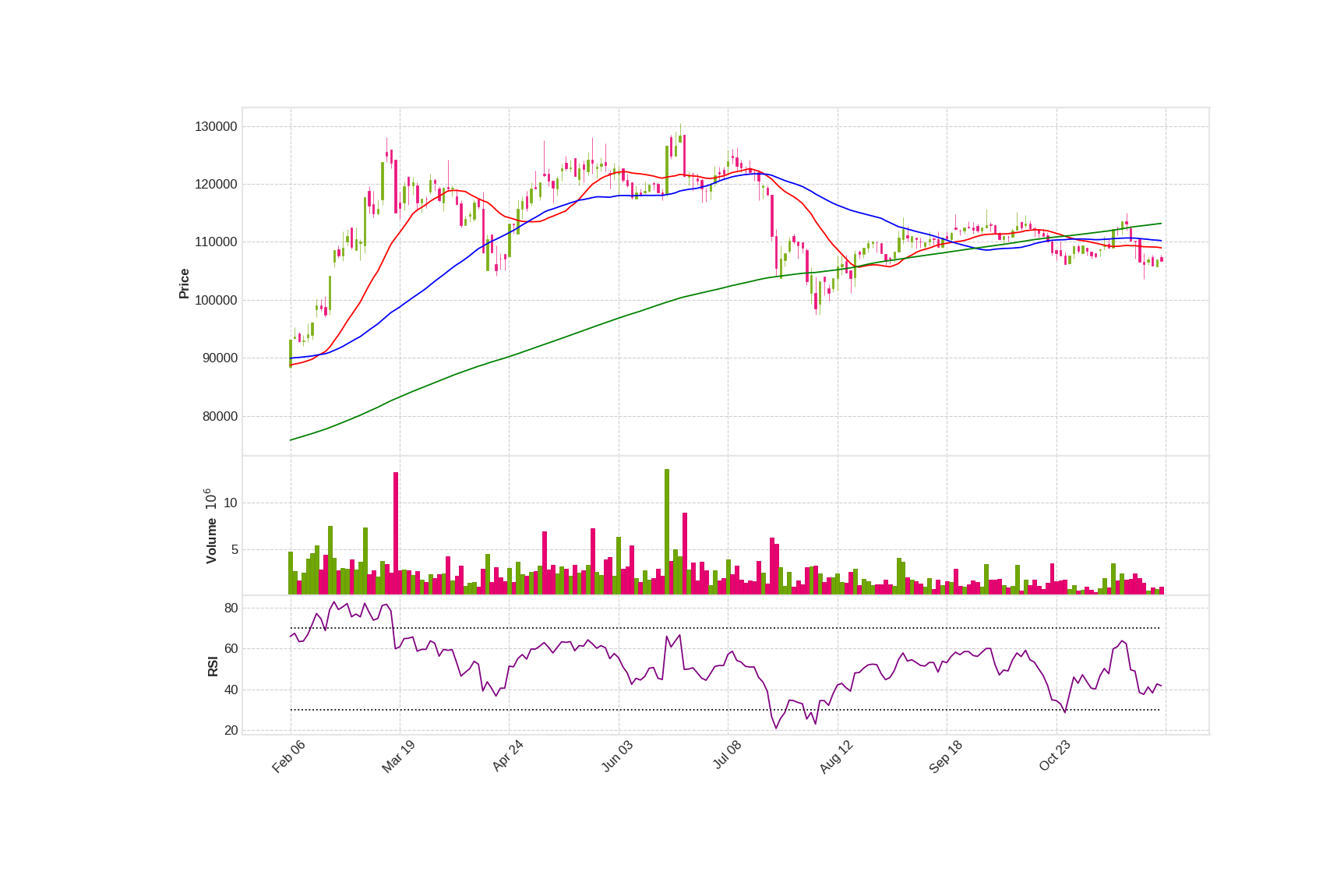Select the Price axis title

point(184,284)
